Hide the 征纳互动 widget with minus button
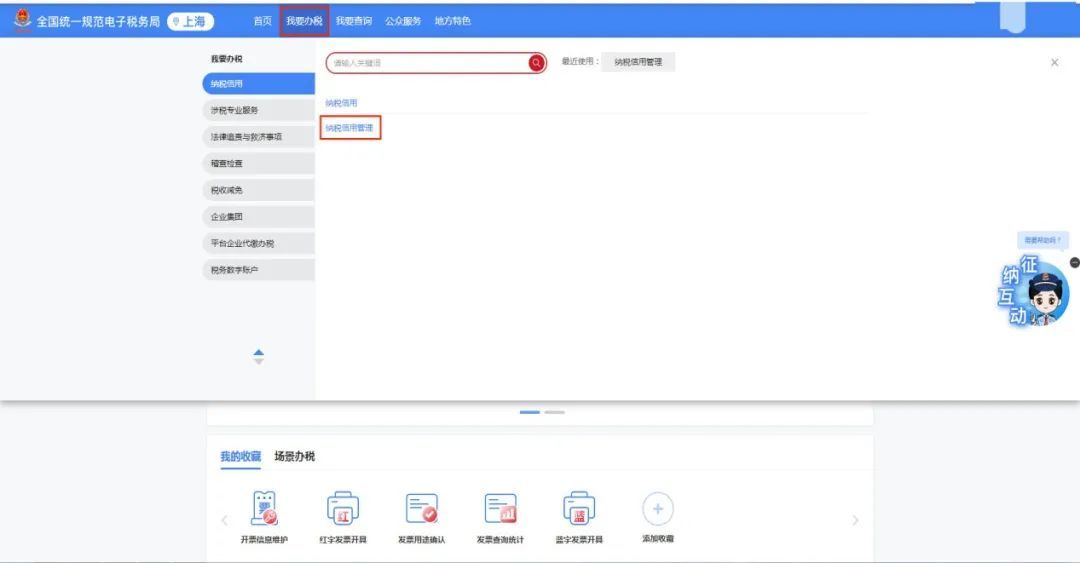The width and height of the screenshot is (1080, 563). [x=1075, y=262]
